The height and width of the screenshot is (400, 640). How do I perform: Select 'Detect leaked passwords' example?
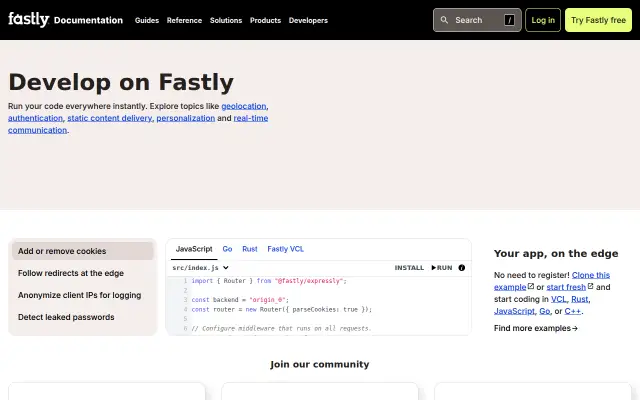pos(82,317)
